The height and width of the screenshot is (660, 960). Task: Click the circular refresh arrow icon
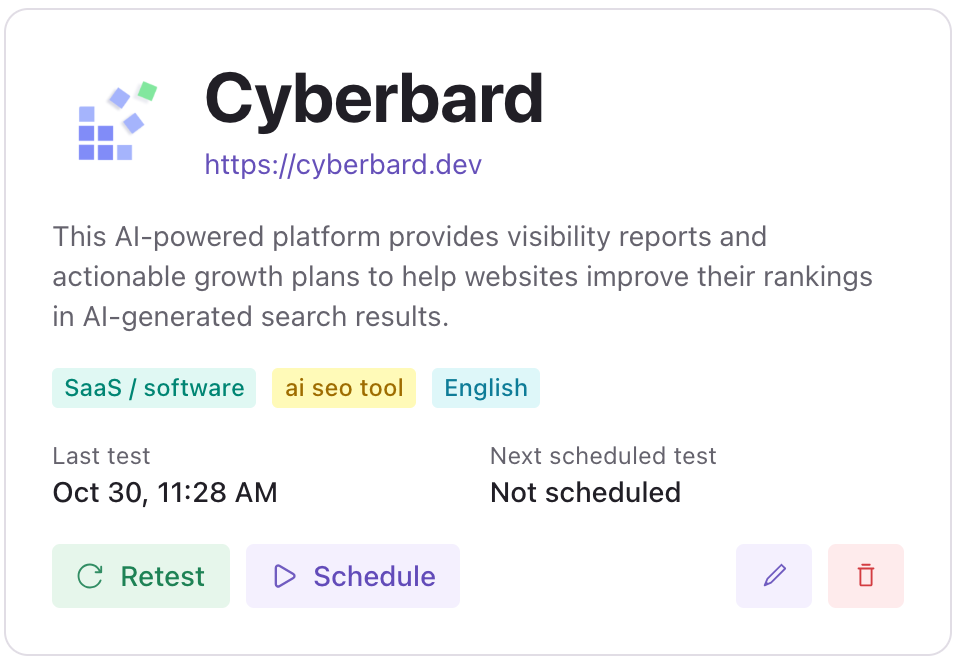coord(90,576)
